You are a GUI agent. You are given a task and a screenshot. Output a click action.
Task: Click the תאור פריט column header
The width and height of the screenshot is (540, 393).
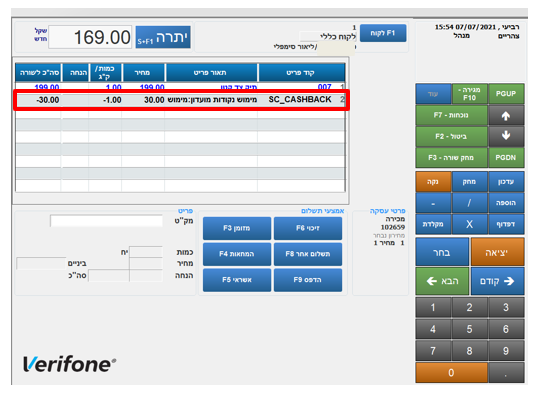pyautogui.click(x=211, y=73)
